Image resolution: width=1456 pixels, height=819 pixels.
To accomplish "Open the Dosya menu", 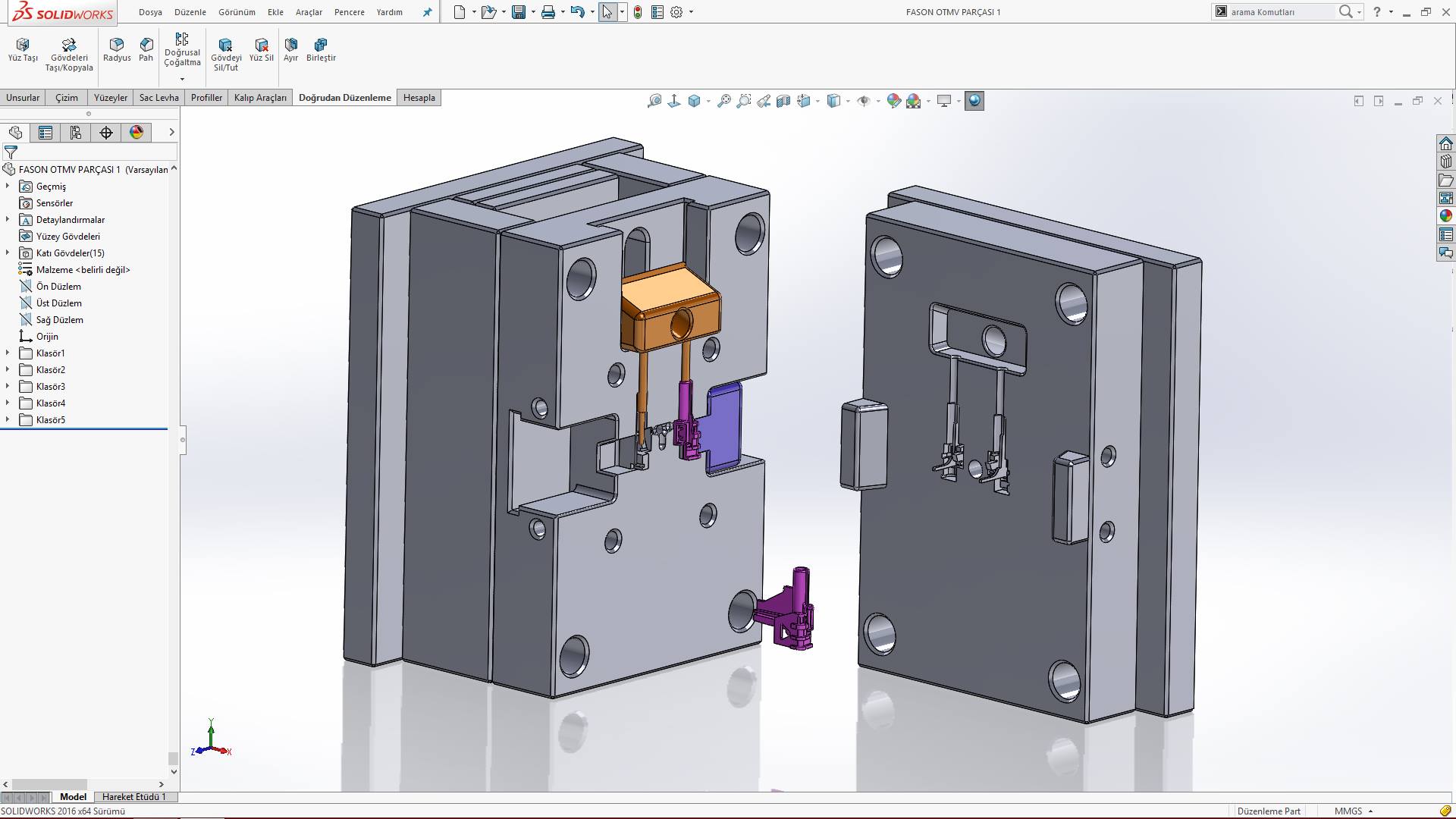I will (150, 12).
